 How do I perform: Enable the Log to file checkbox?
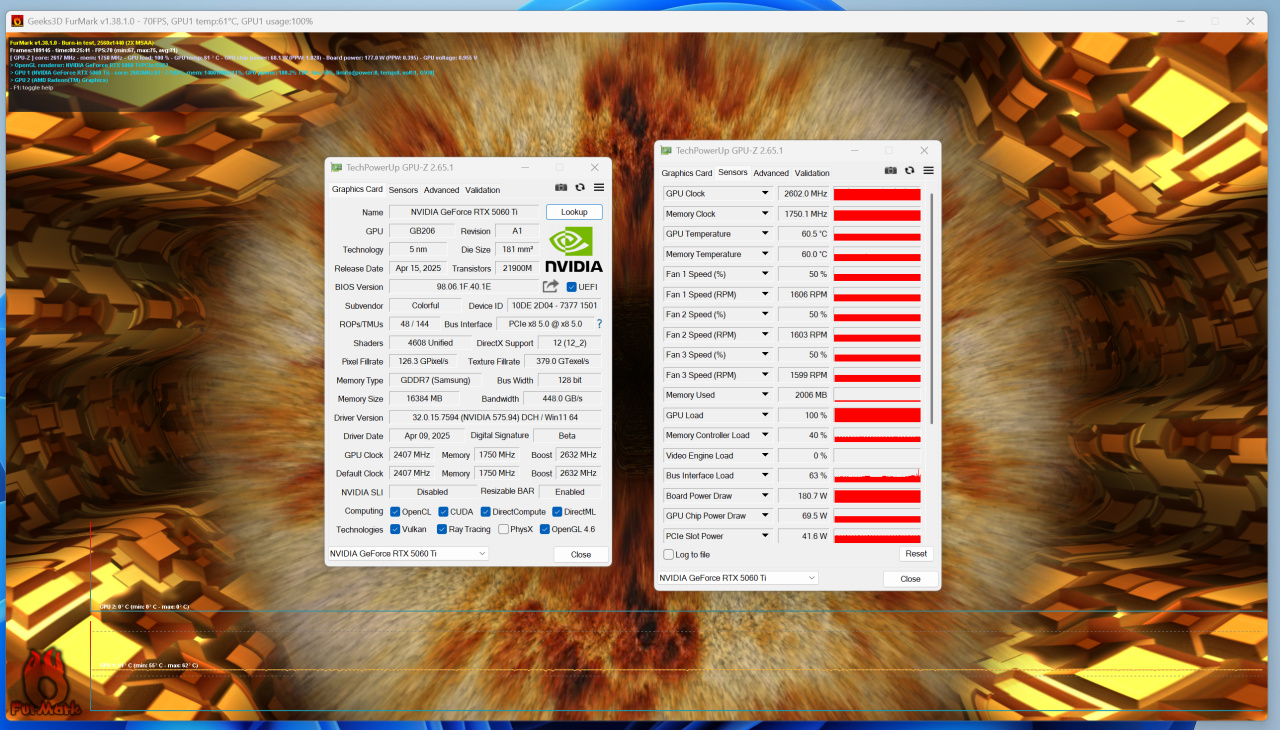click(669, 555)
